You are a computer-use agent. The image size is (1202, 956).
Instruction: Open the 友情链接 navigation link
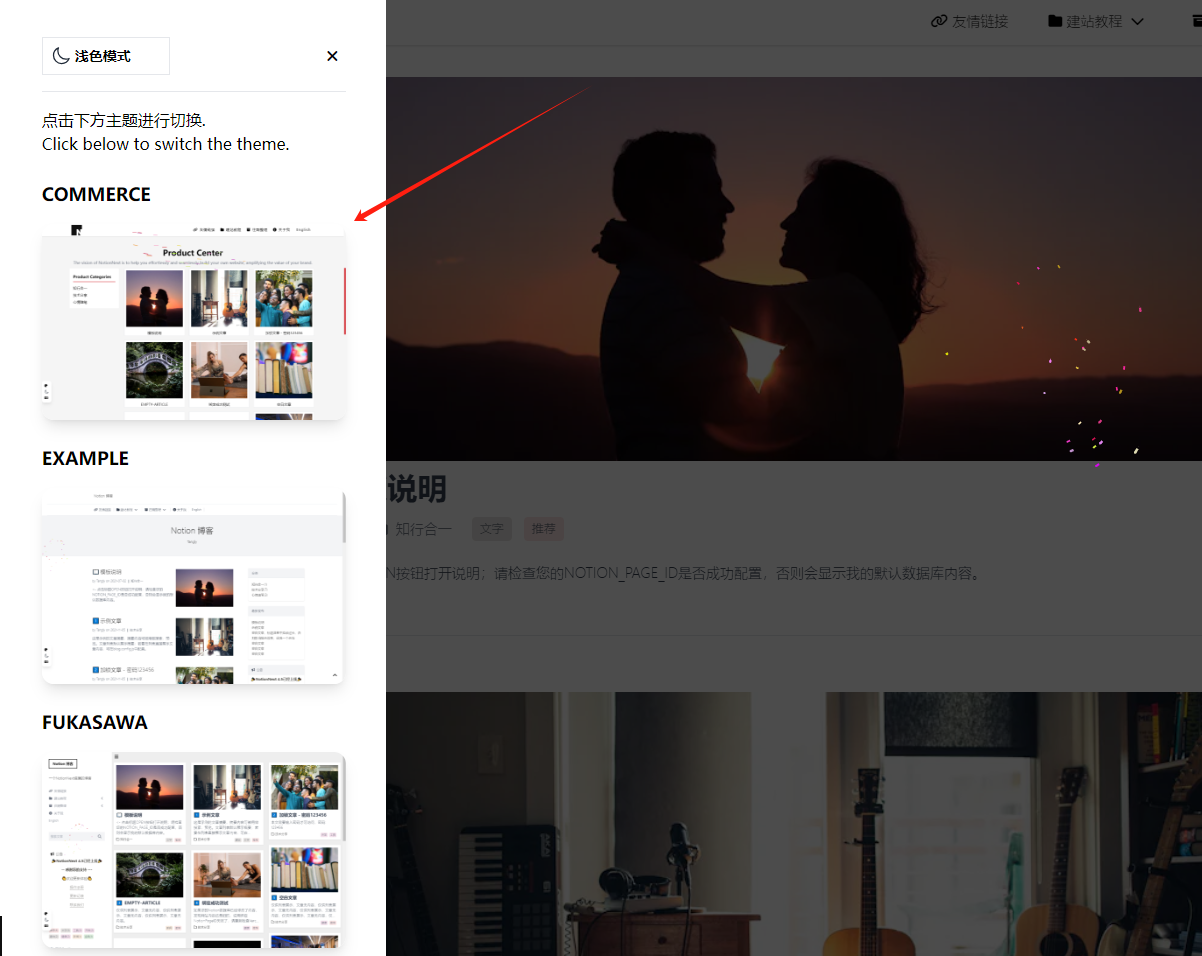(969, 21)
